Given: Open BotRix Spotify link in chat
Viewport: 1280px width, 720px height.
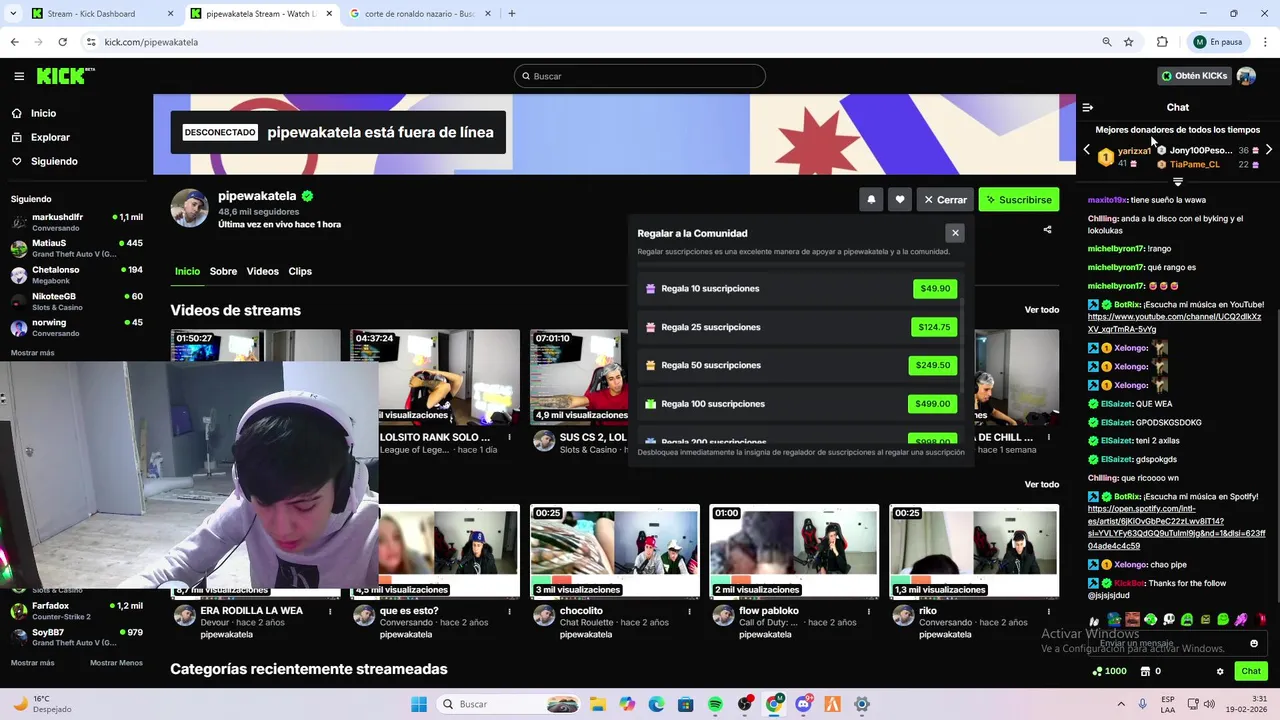Looking at the screenshot, I should pos(1176,527).
